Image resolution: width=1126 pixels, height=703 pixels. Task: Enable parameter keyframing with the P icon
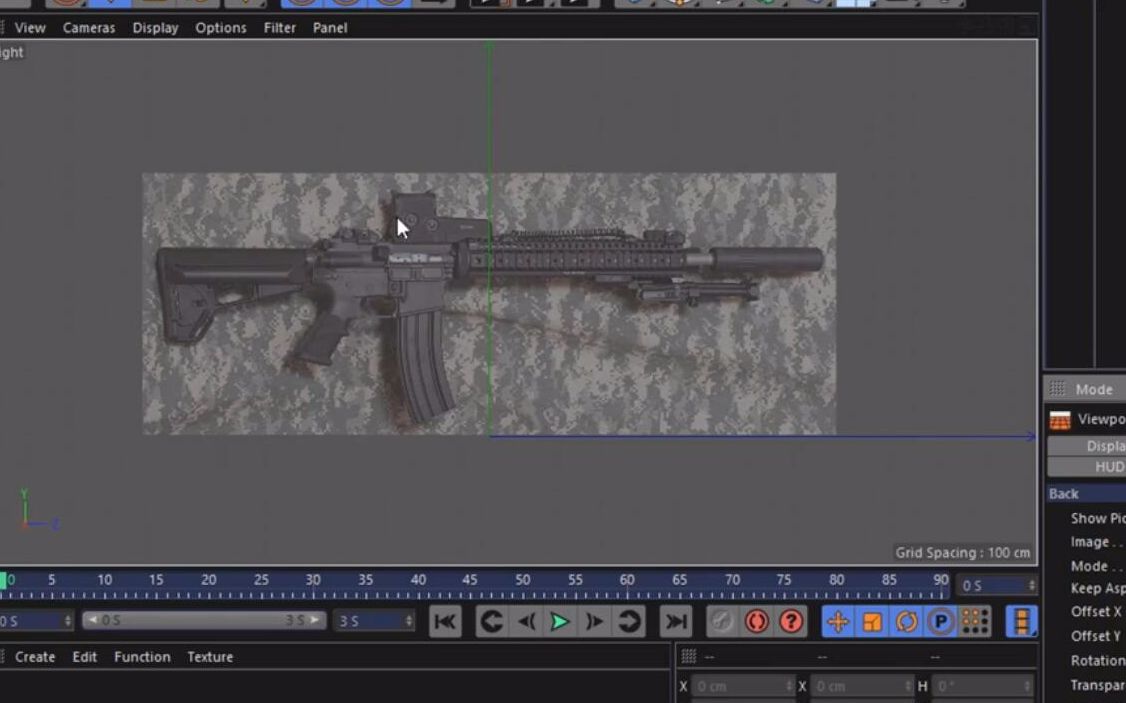[x=938, y=622]
